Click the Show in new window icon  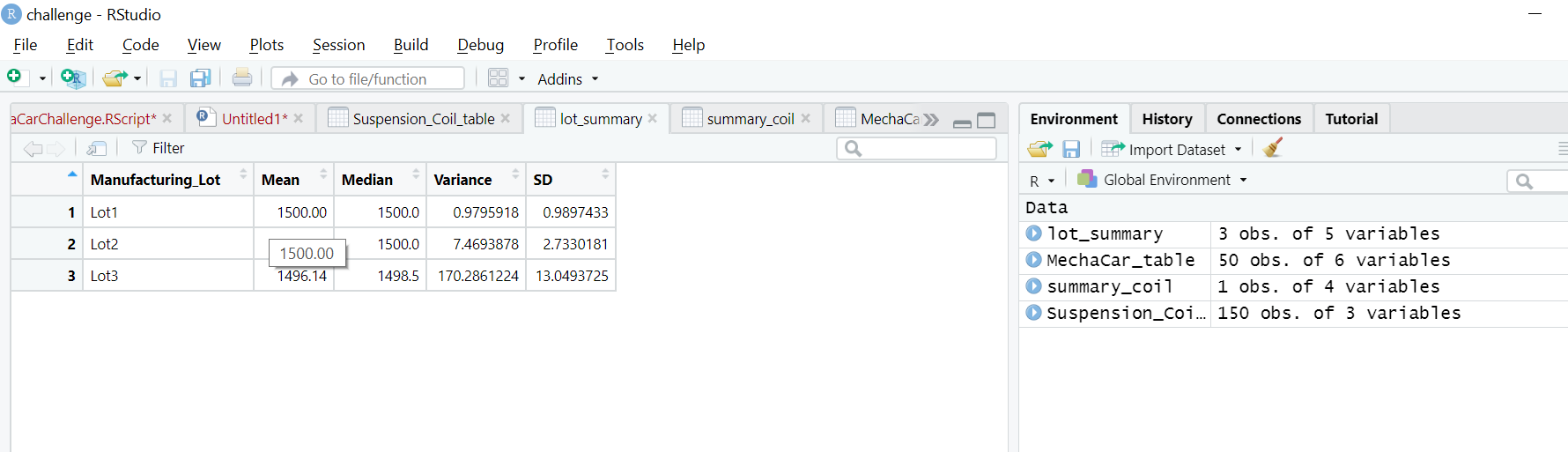pos(97,149)
